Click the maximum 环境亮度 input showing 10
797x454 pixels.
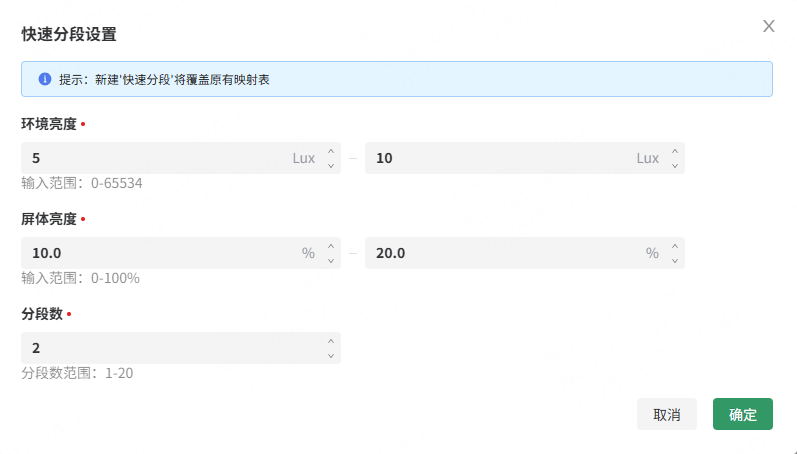pyautogui.click(x=495, y=158)
